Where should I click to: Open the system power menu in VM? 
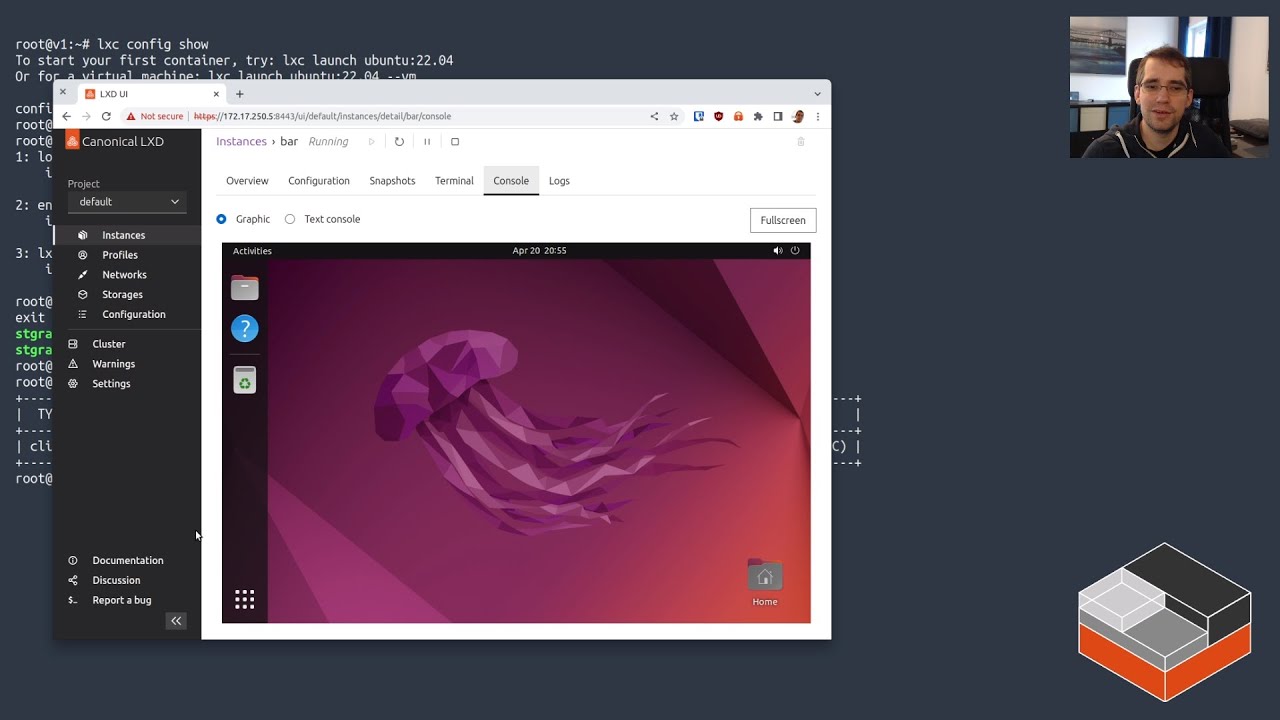(795, 251)
